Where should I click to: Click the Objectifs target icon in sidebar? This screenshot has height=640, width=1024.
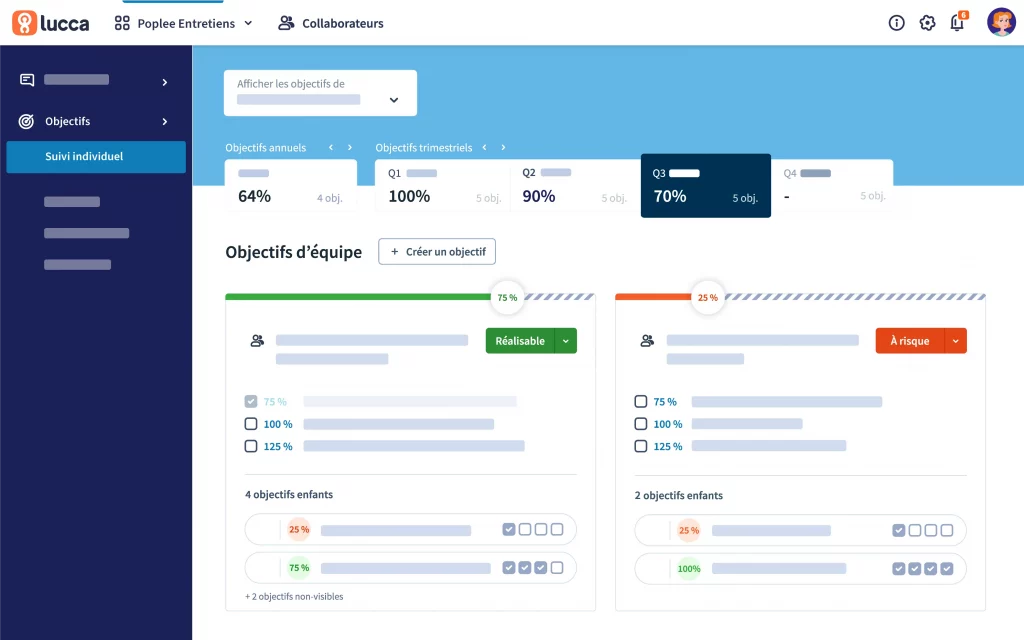point(26,121)
